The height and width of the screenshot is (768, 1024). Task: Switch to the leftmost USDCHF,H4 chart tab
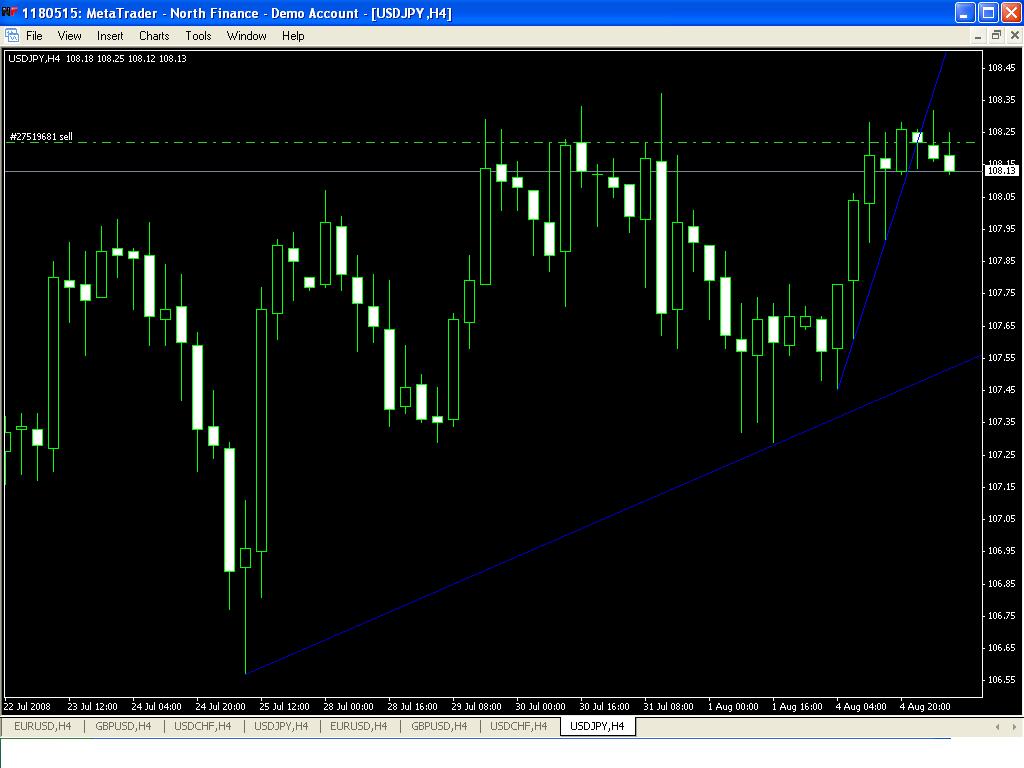pos(202,726)
